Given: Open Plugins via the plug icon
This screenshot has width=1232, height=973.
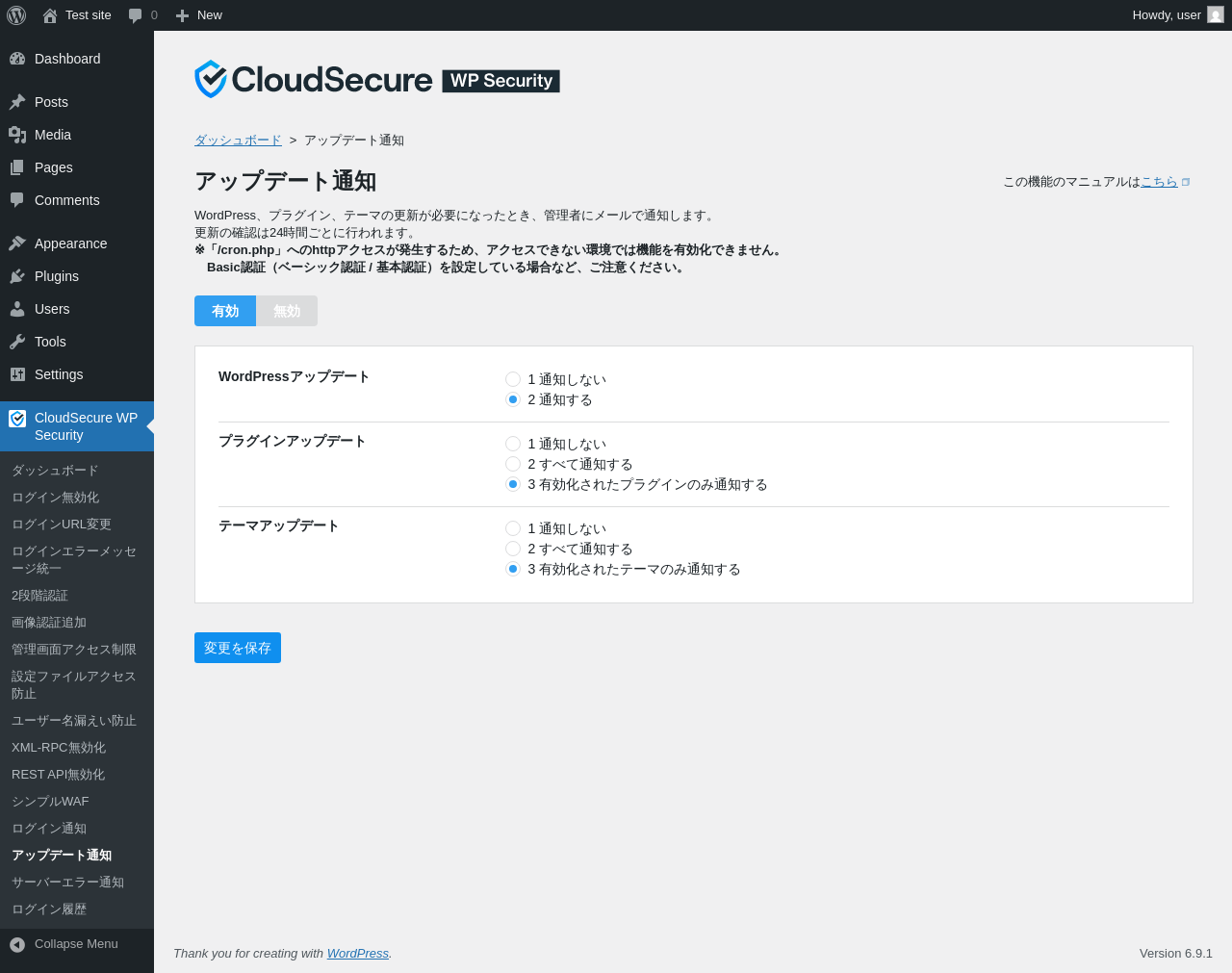Looking at the screenshot, I should tap(17, 276).
